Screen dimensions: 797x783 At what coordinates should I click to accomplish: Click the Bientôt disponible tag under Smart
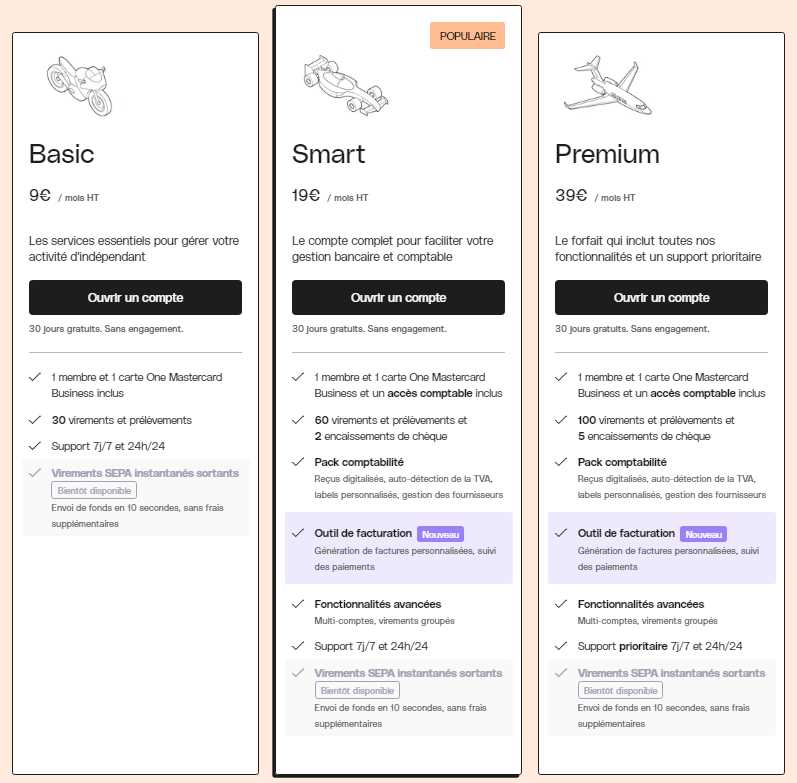tap(357, 690)
